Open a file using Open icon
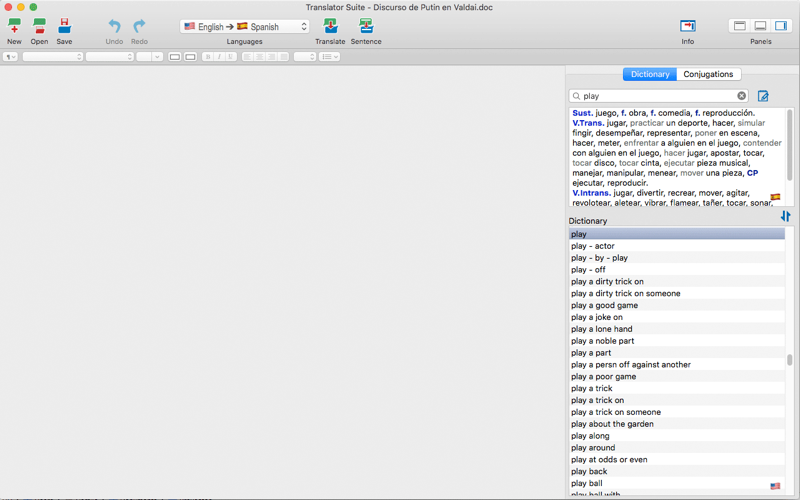Screen dimensions: 800x500 pyautogui.click(x=39, y=26)
